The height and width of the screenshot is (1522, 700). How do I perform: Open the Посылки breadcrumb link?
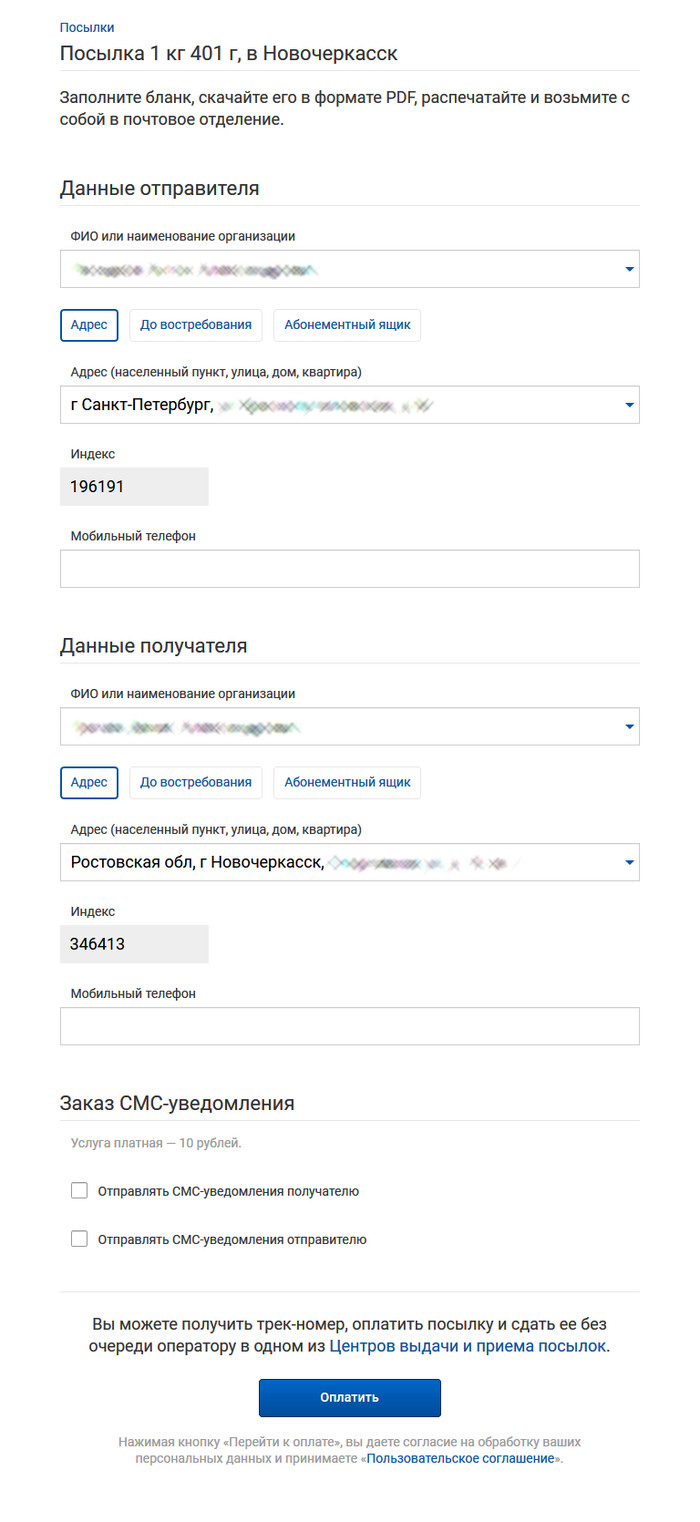(x=87, y=28)
